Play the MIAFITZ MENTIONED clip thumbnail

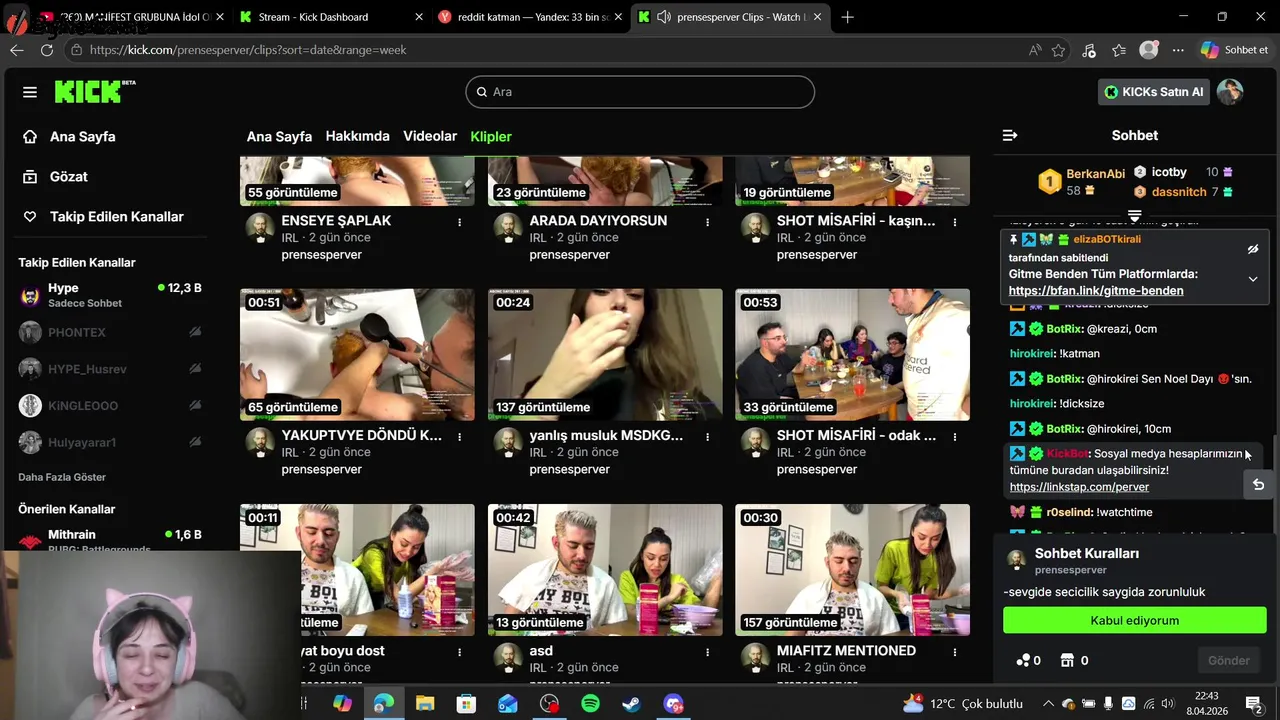point(852,570)
